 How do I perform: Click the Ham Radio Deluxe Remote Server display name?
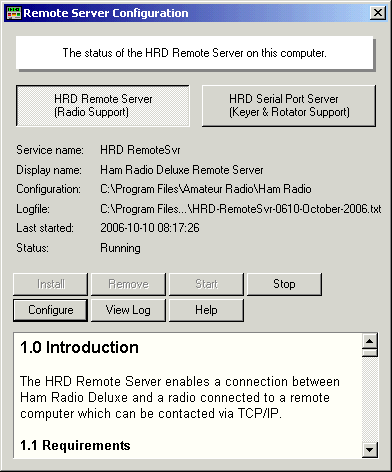tap(182, 170)
